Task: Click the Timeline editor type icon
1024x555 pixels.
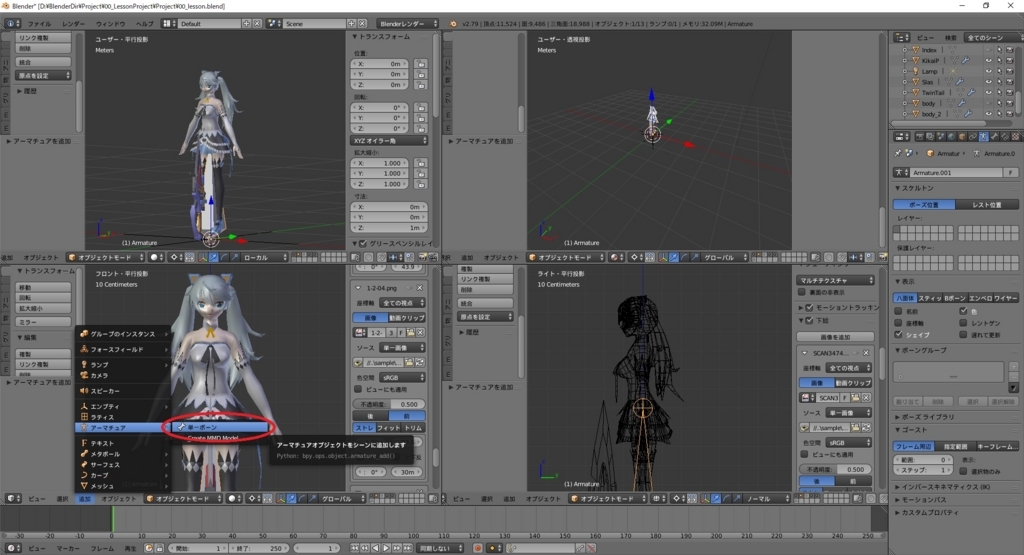Action: tap(12, 548)
